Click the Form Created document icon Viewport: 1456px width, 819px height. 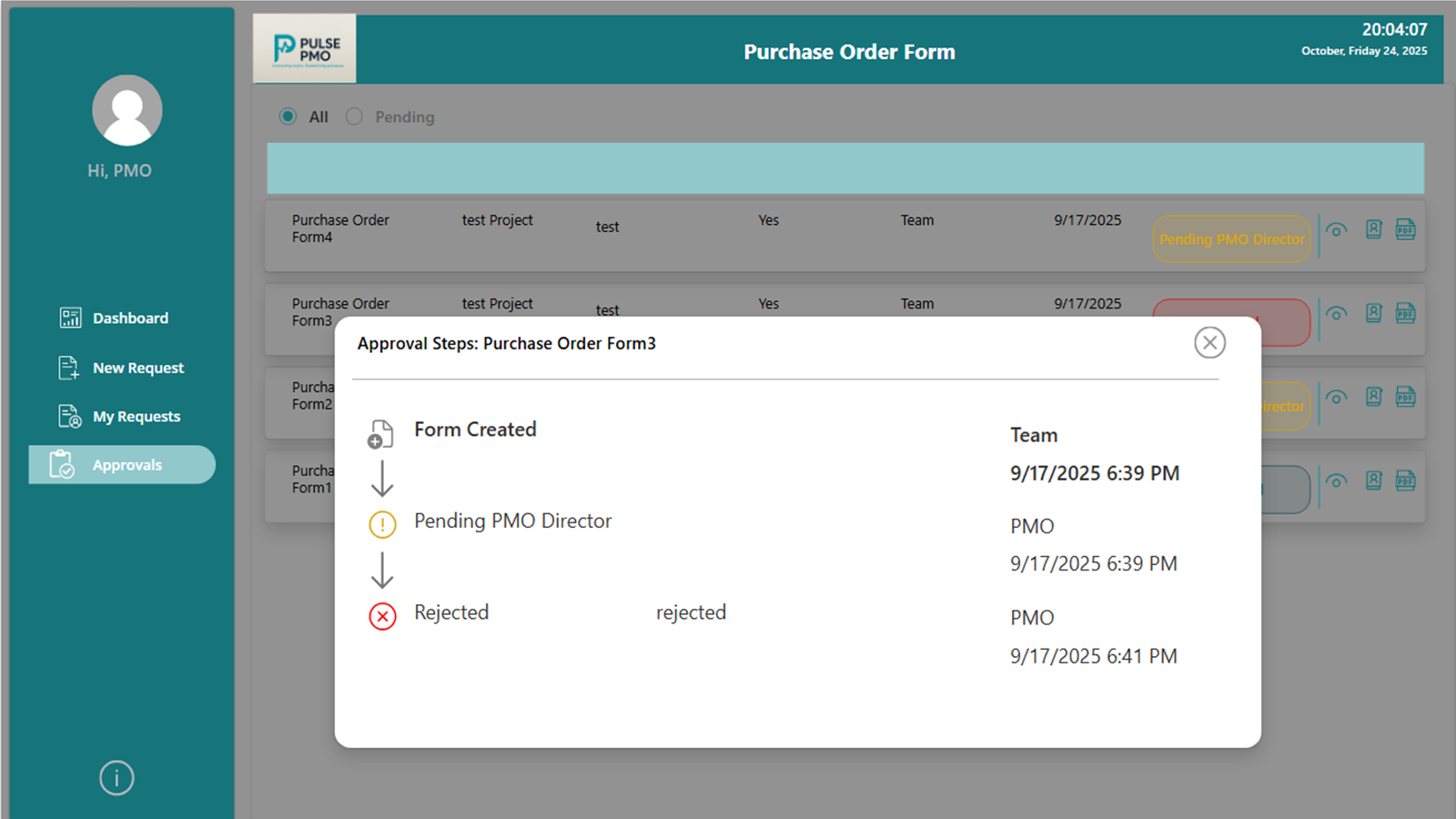[x=381, y=434]
